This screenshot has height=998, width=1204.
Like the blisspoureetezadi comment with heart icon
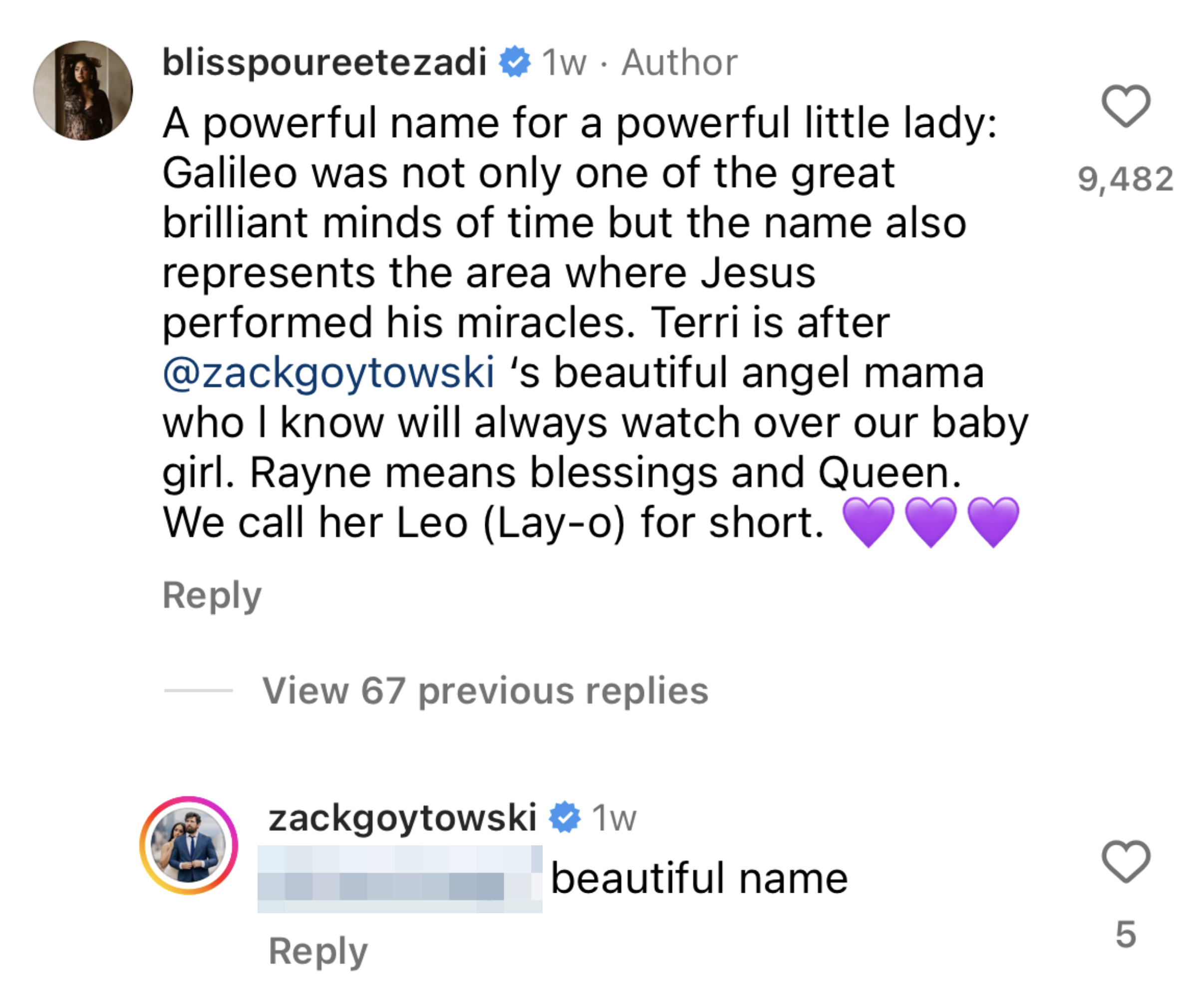coord(1126,106)
